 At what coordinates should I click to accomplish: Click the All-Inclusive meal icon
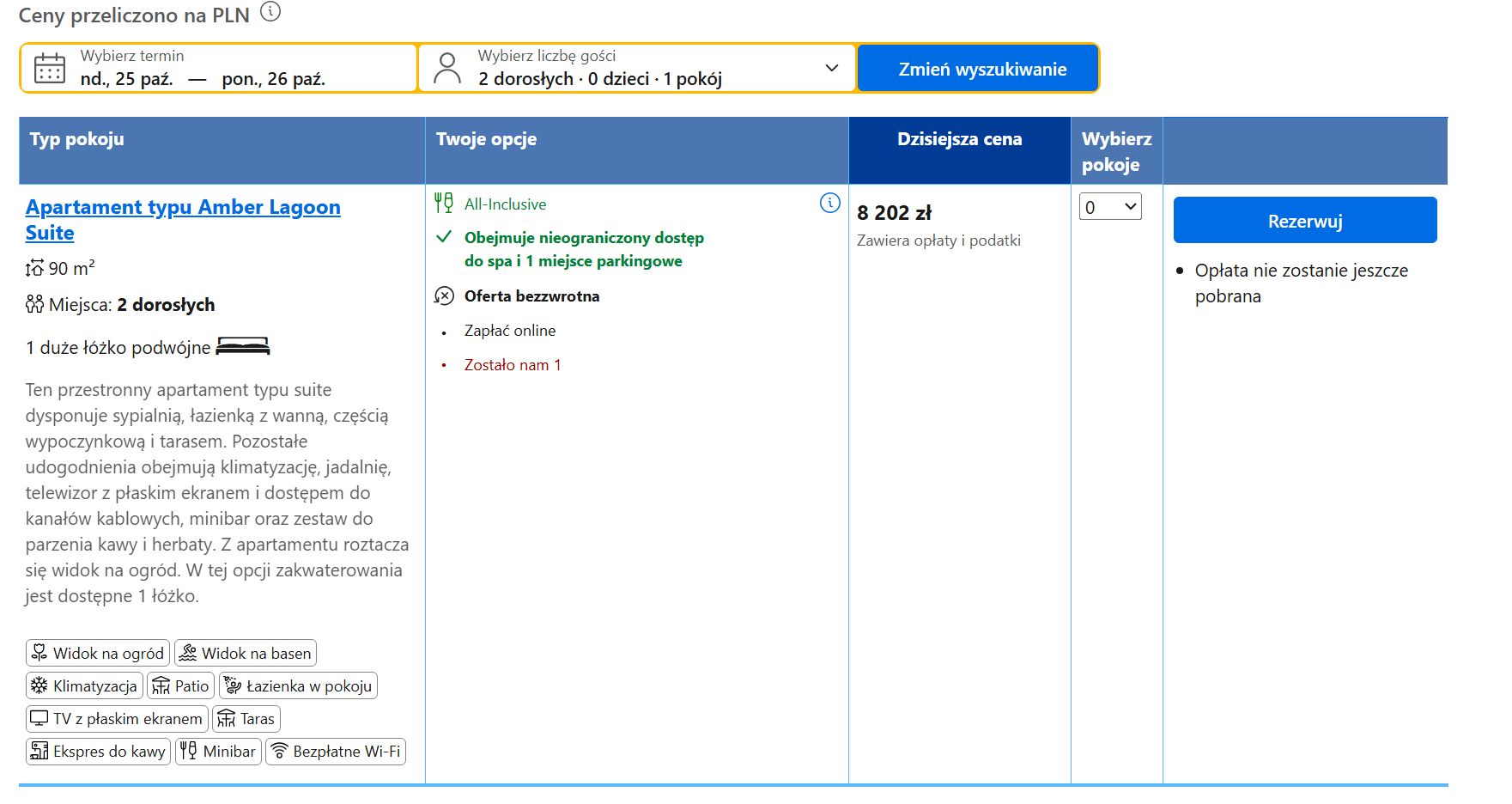pos(444,203)
